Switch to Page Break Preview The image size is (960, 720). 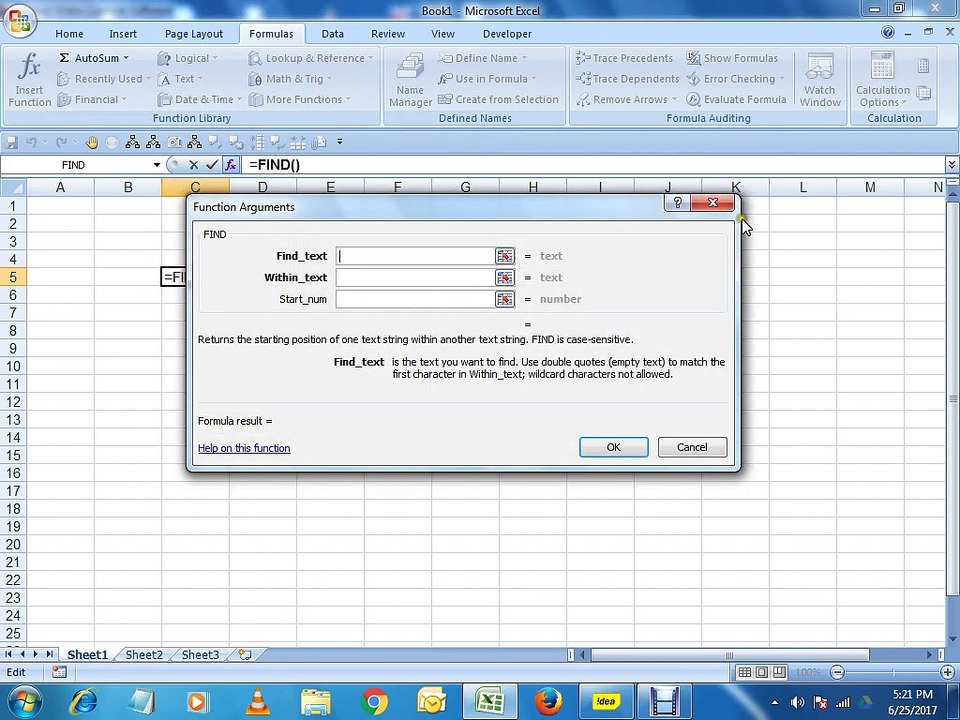tap(779, 672)
